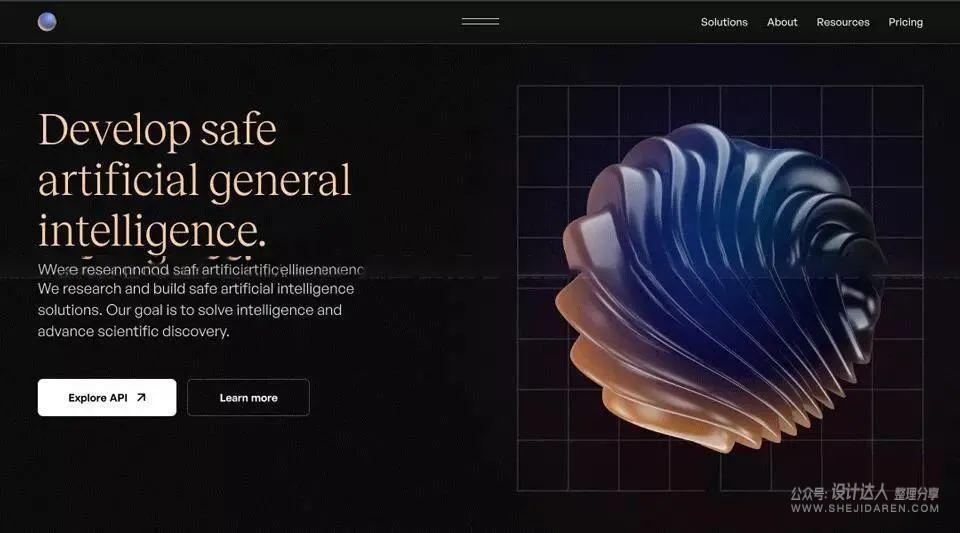Screen dimensions: 960x533
Task: Click the WWW.SHEJIDAREN.COM watermark URL
Action: (x=864, y=508)
